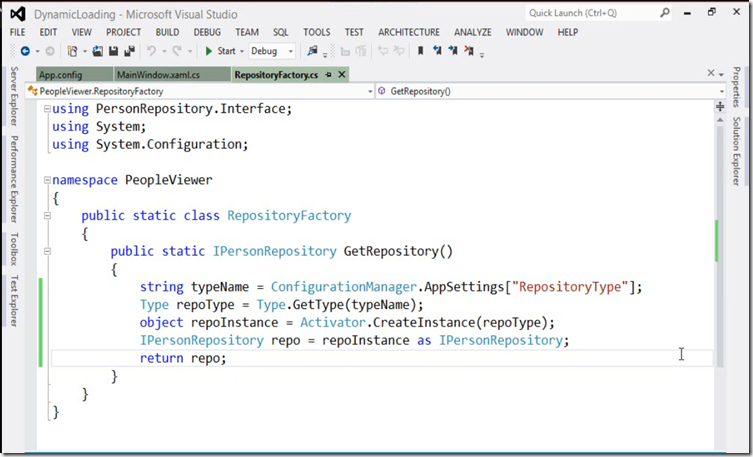This screenshot has width=753, height=457.
Task: Open the document tab list dropdown arrow
Action: click(721, 74)
